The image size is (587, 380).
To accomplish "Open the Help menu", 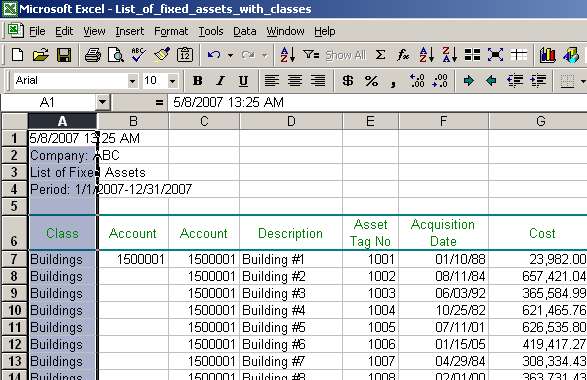I will coord(325,31).
